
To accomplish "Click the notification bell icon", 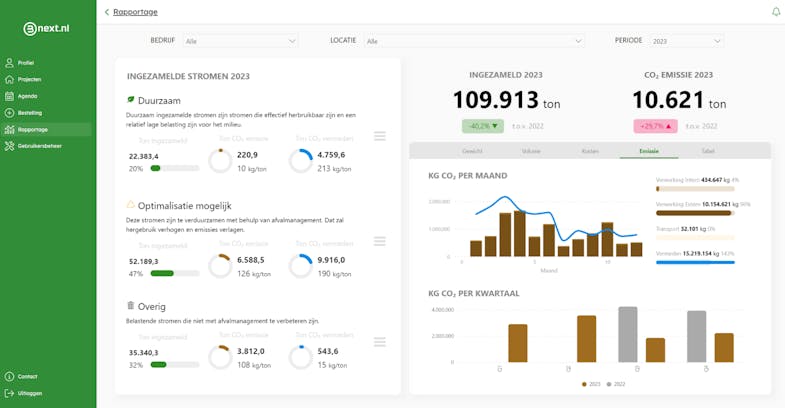I will tap(775, 12).
